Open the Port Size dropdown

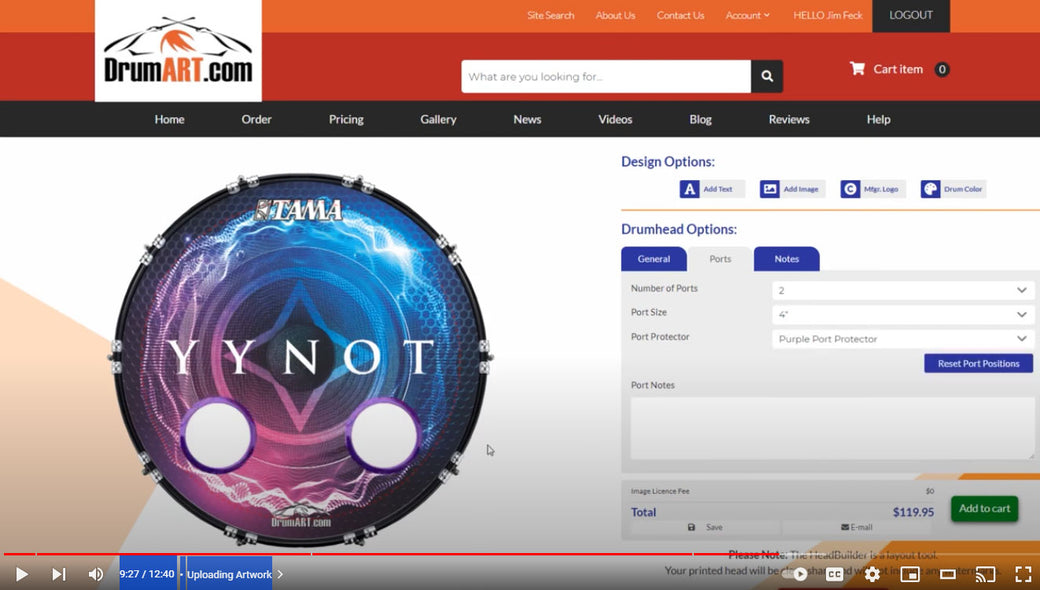[x=902, y=314]
